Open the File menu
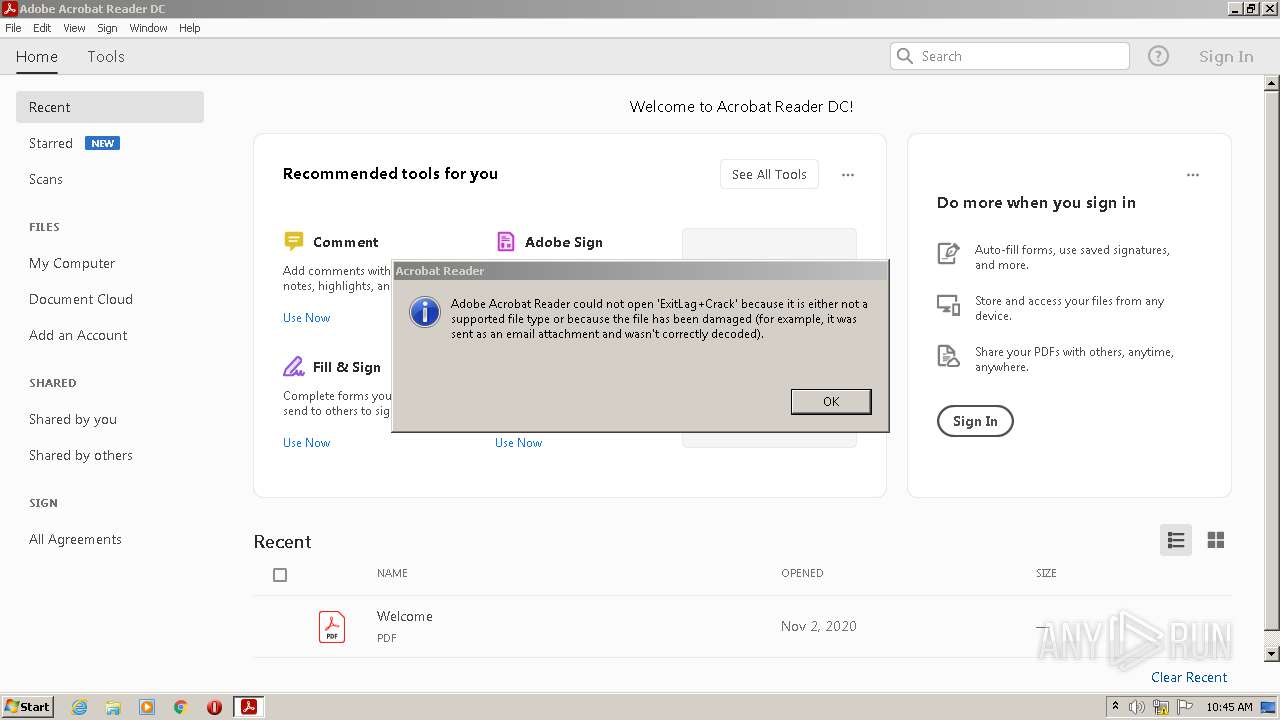This screenshot has height=720, width=1280. [13, 28]
